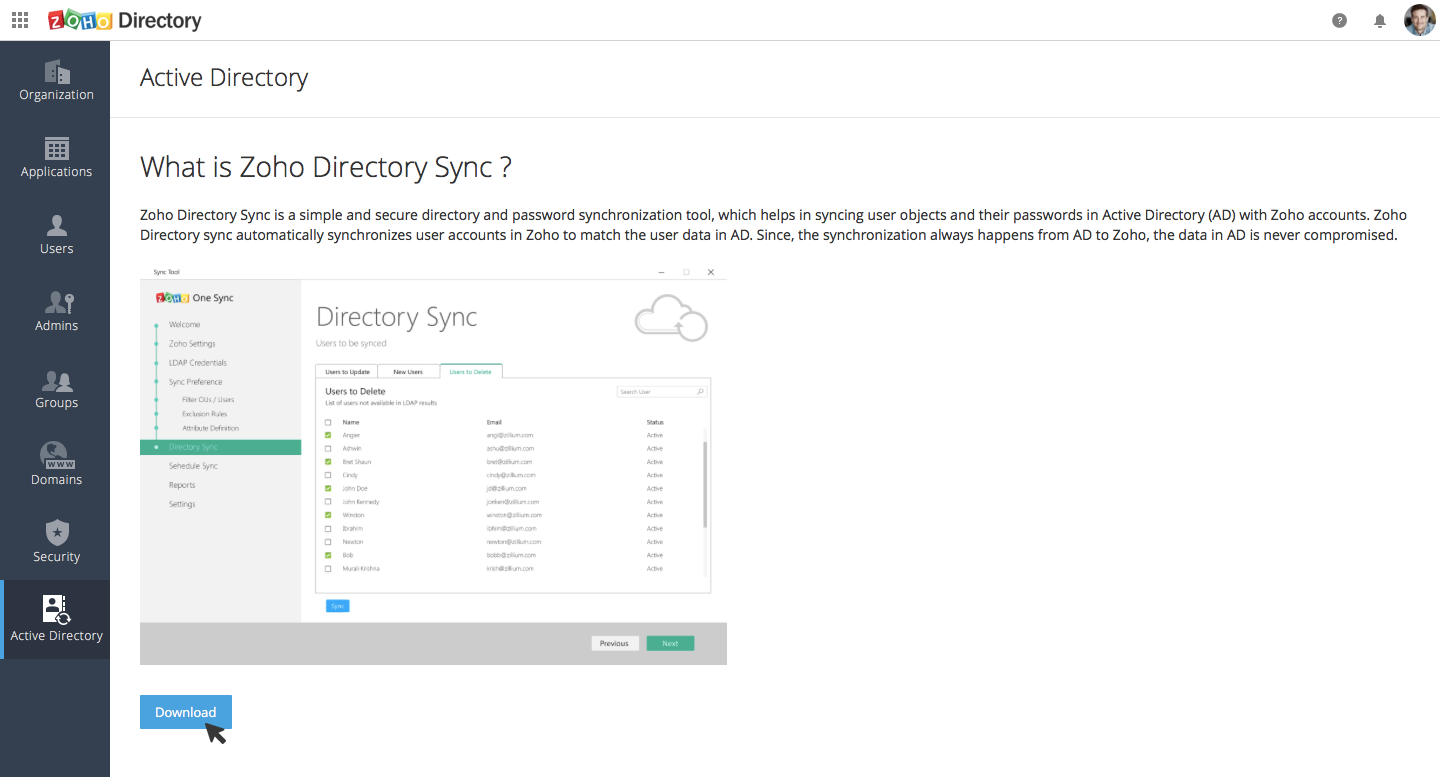Click the email krish@zillium.com
The width and height of the screenshot is (1440, 777).
click(x=510, y=568)
